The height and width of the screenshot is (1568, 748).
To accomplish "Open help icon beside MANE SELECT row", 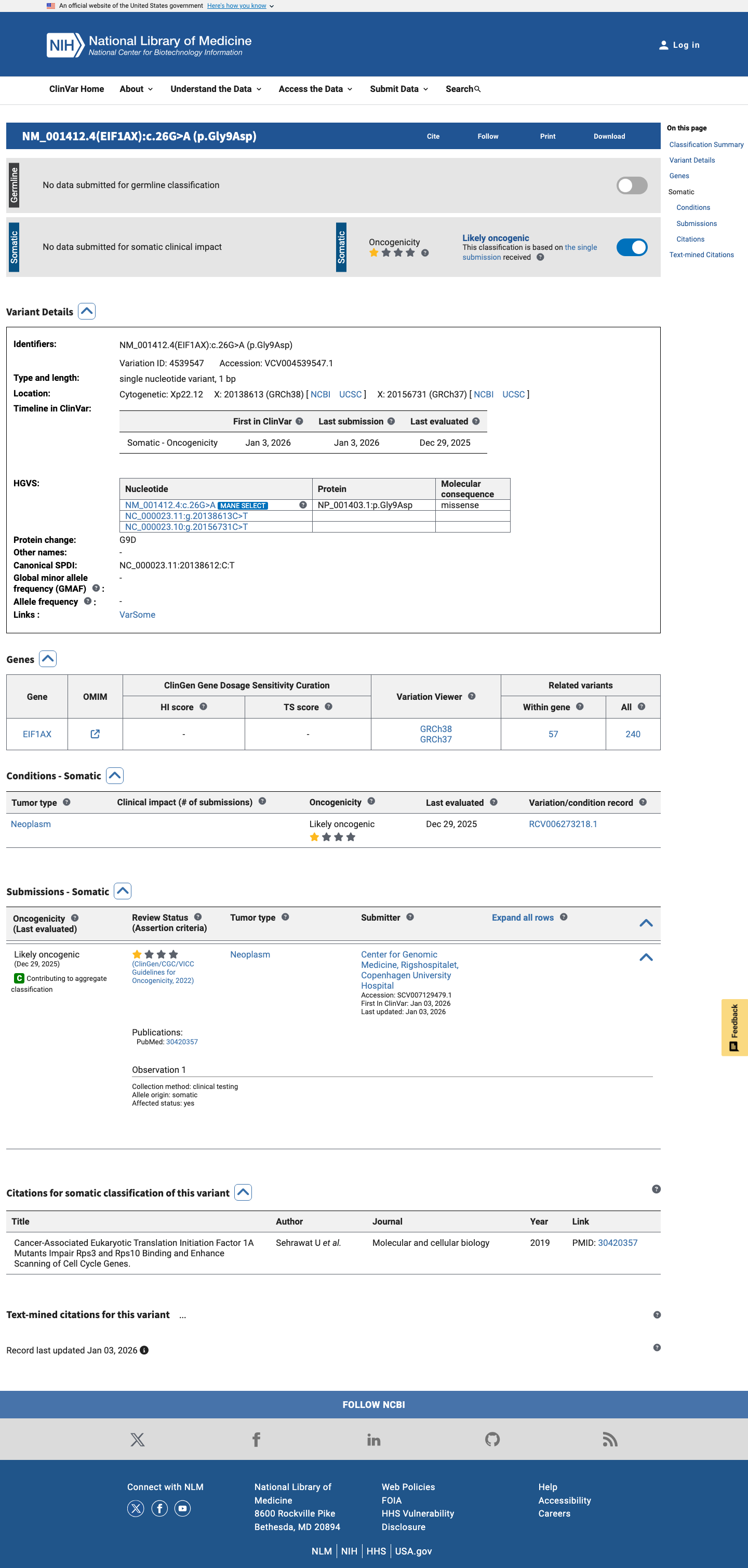I will click(x=302, y=505).
